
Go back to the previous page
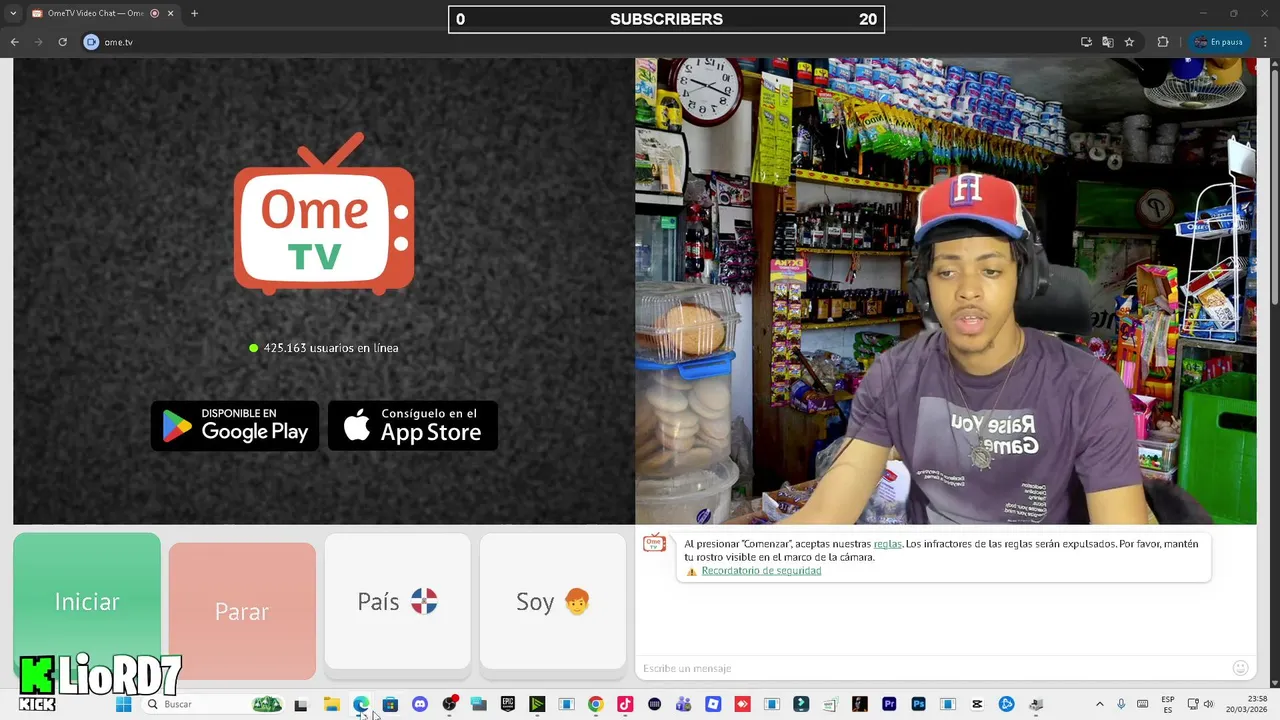pyautogui.click(x=14, y=42)
